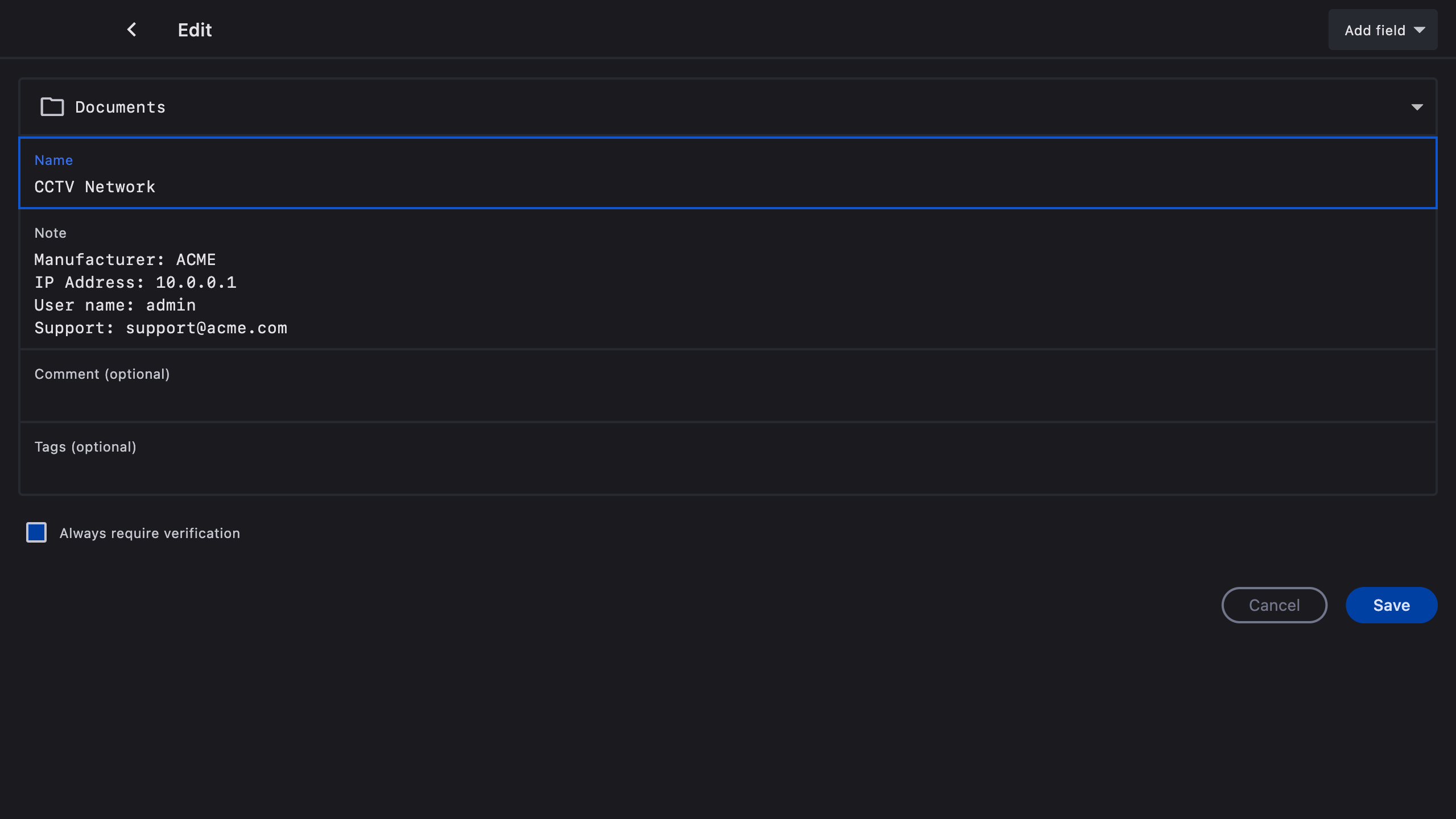Image resolution: width=1456 pixels, height=819 pixels.
Task: Click the Note field label
Action: click(50, 233)
